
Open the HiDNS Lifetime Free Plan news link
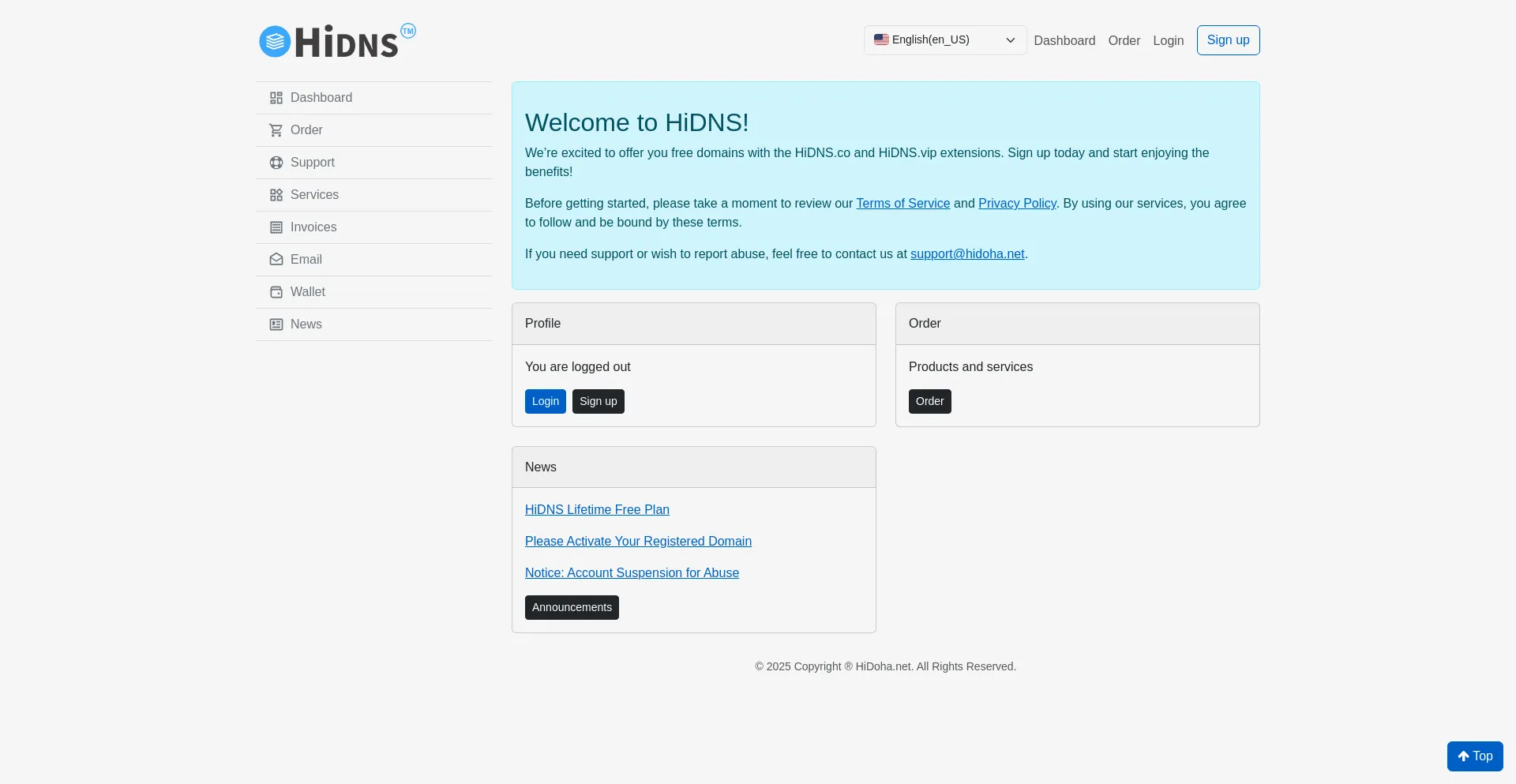tap(597, 510)
